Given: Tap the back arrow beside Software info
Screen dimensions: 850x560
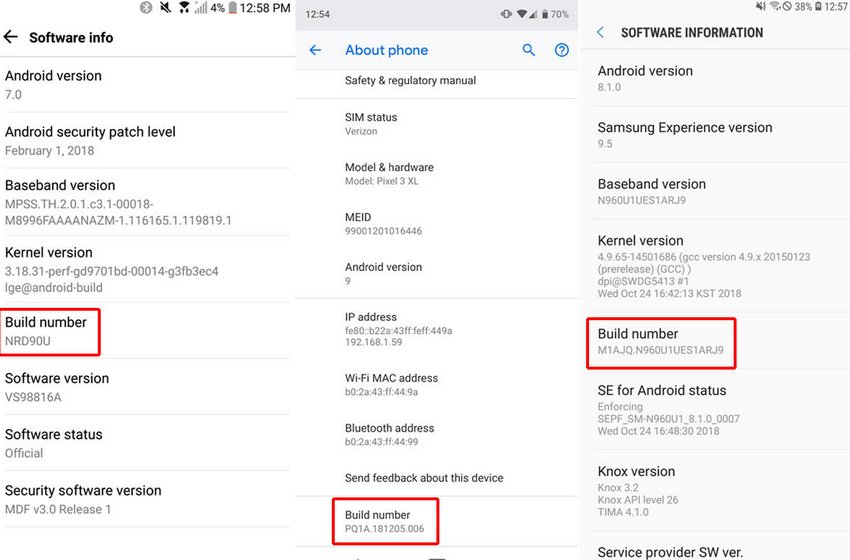Looking at the screenshot, I should coord(11,37).
